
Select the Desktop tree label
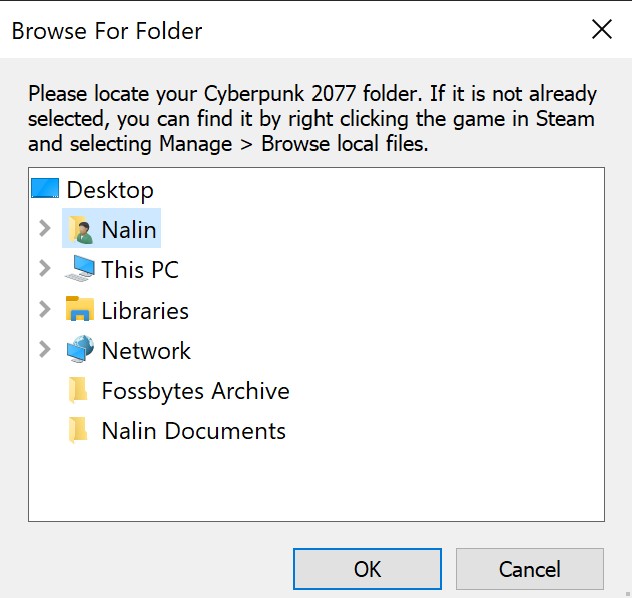110,190
